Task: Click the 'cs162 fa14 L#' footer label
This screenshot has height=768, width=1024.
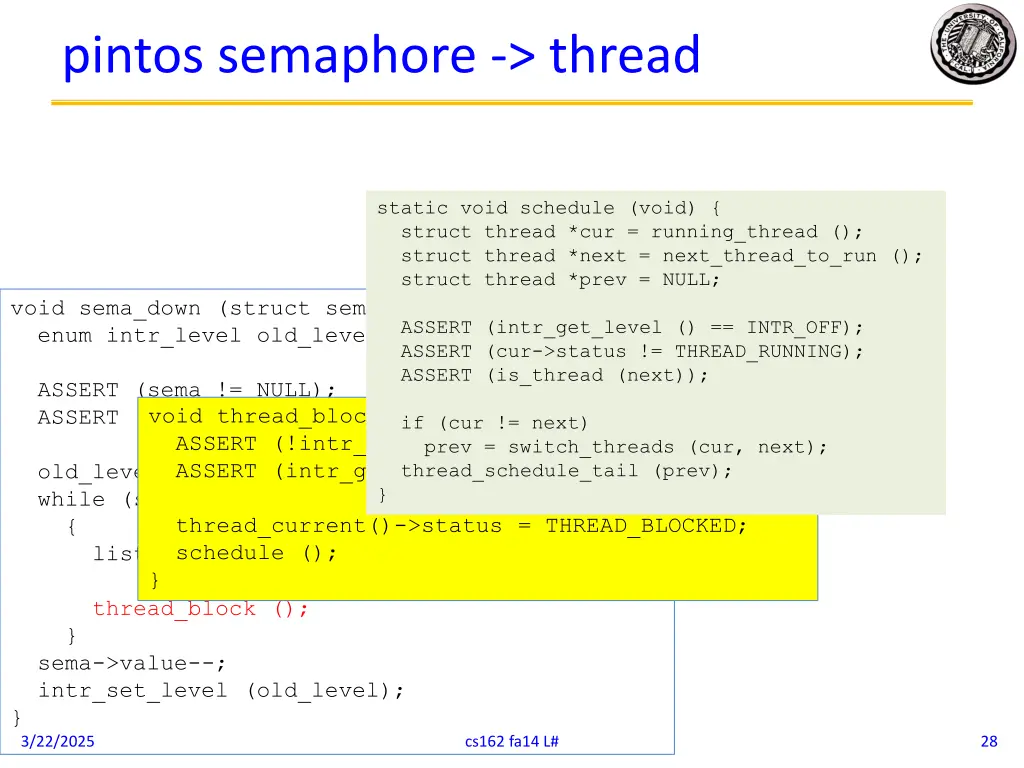Action: (512, 741)
